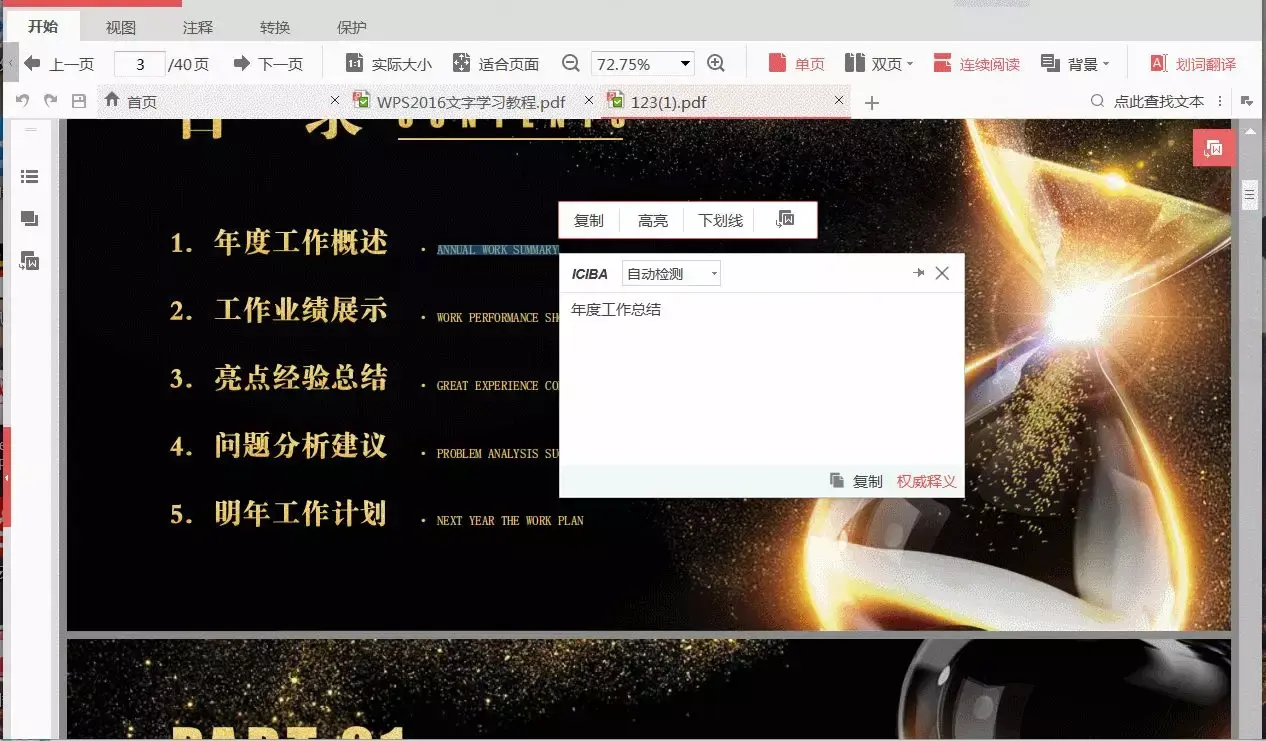The width and height of the screenshot is (1266, 741).
Task: Open the 权威释义 link
Action: point(926,481)
